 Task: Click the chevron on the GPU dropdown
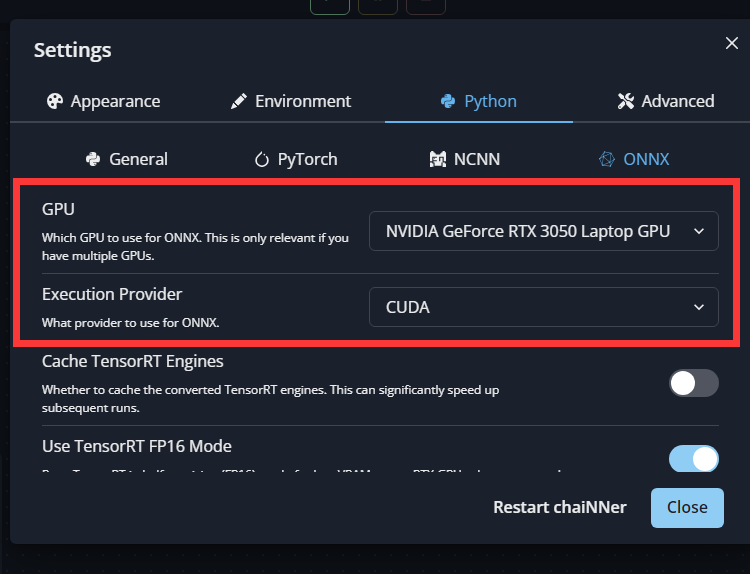[699, 232]
